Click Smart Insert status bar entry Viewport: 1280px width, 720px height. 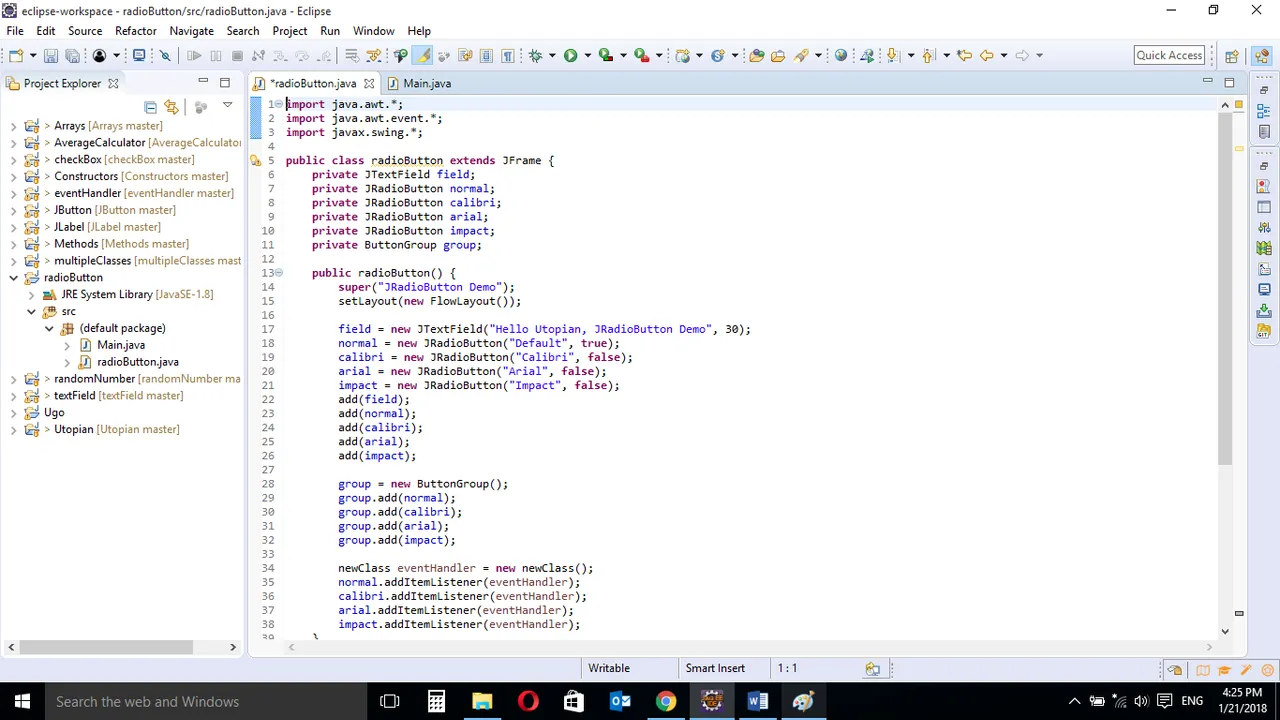point(715,668)
